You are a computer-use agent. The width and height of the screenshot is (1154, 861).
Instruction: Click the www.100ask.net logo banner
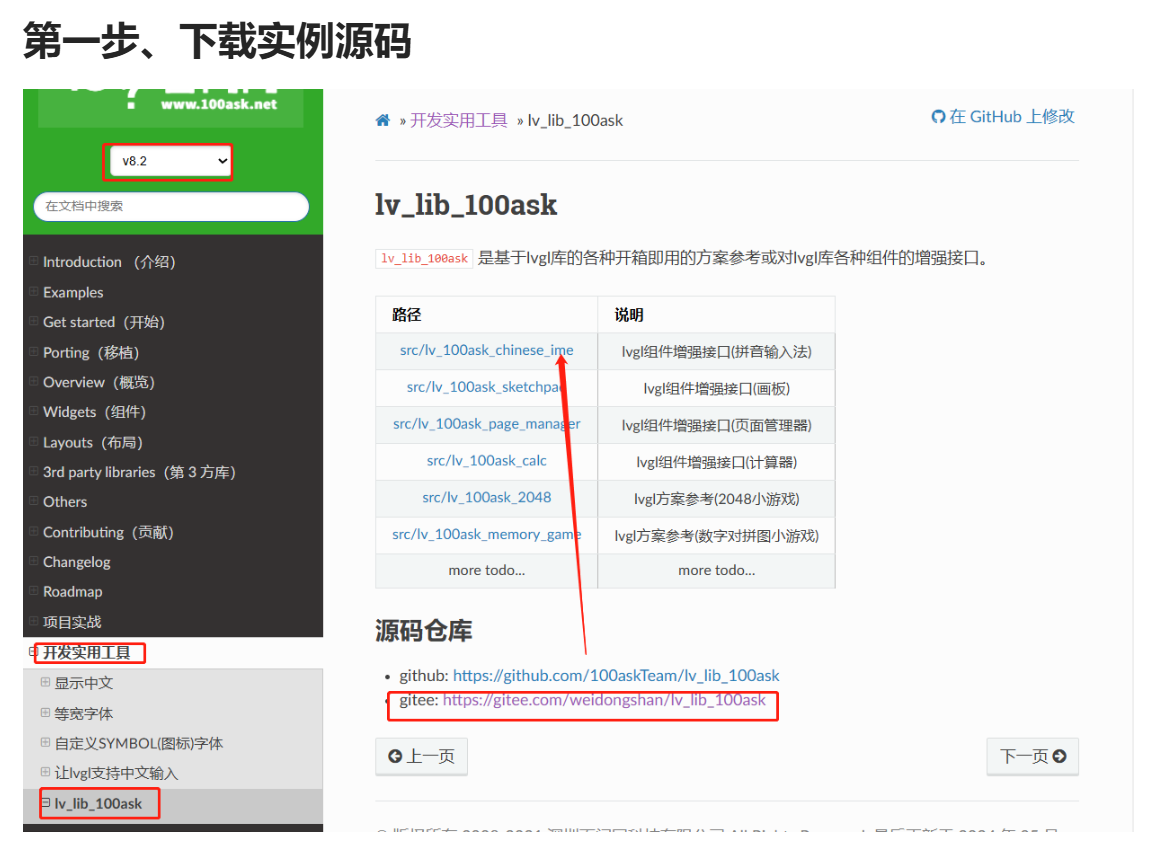tap(171, 107)
